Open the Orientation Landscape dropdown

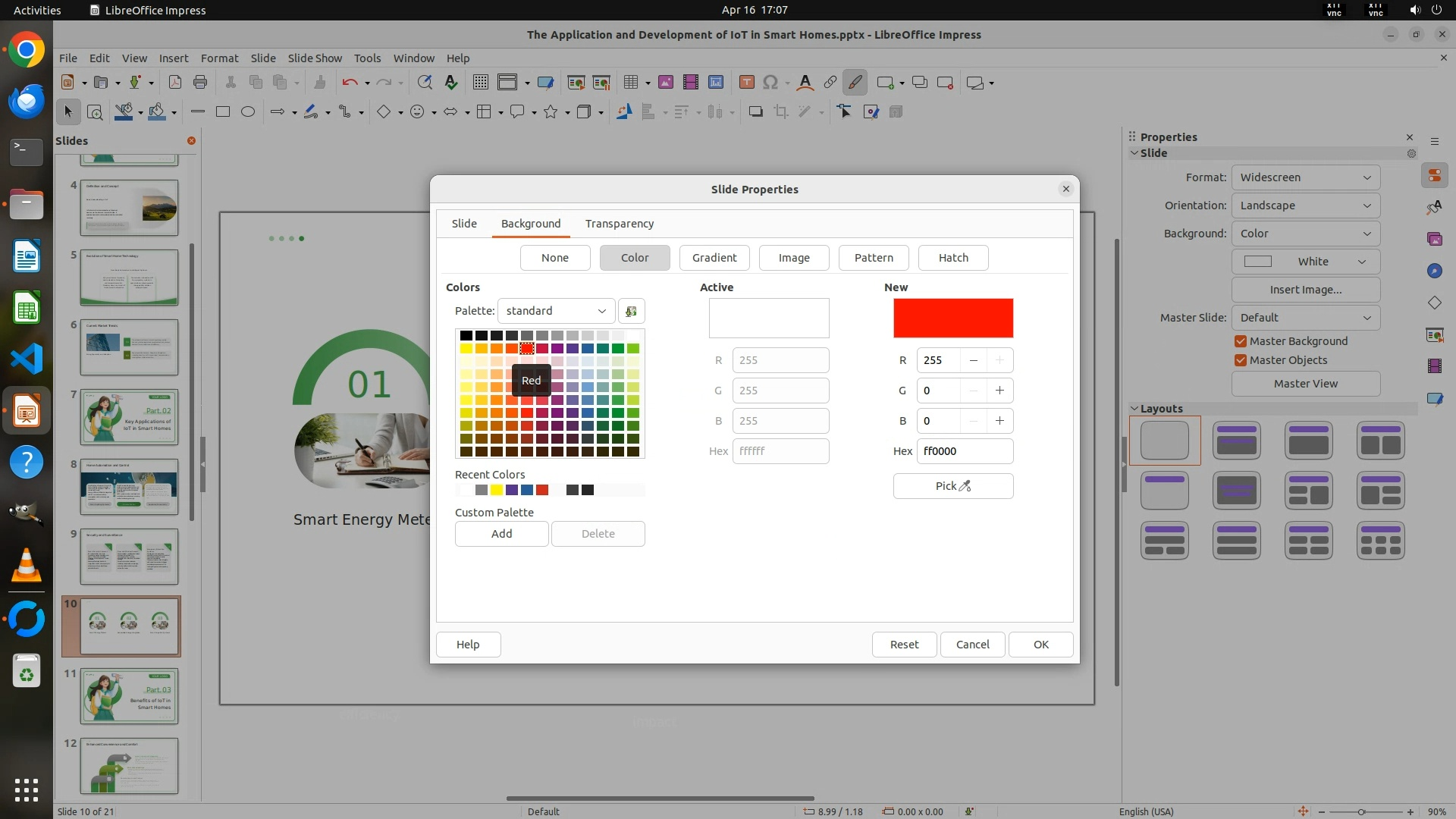[x=1305, y=206]
